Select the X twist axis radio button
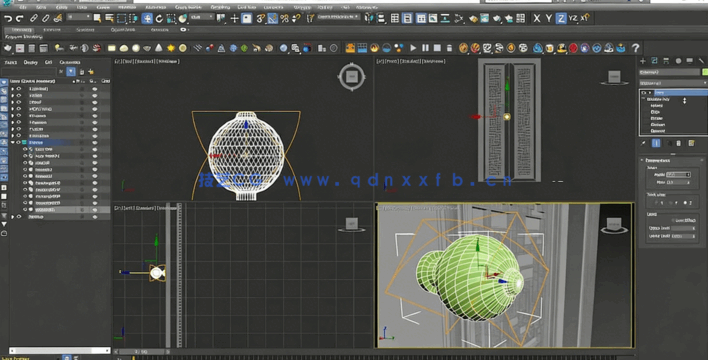This screenshot has height=360, width=708. point(657,203)
